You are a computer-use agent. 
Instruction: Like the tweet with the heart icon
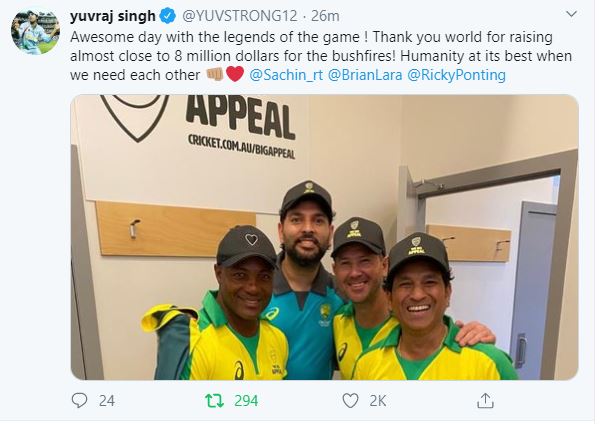tap(350, 401)
